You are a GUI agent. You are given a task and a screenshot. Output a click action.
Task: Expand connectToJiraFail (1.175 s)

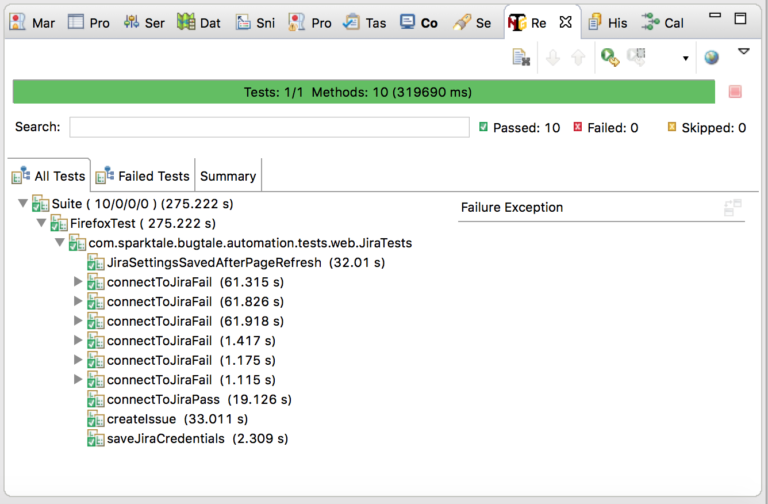(77, 360)
